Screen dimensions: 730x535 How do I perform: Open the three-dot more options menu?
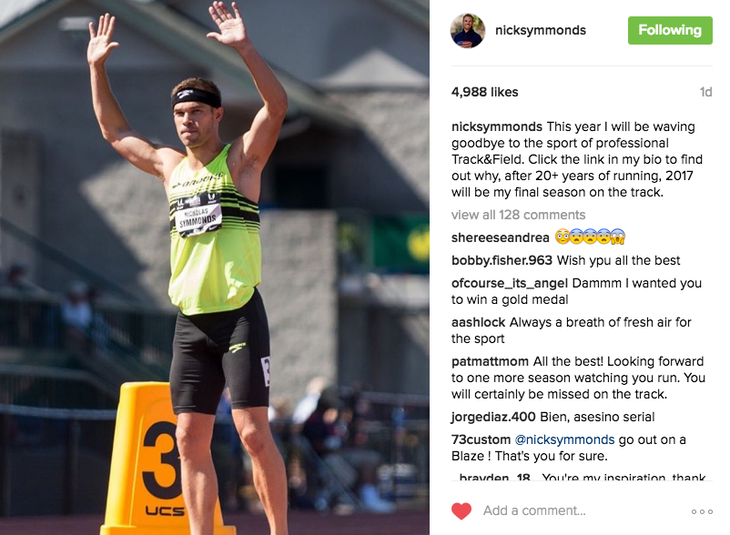(x=702, y=511)
